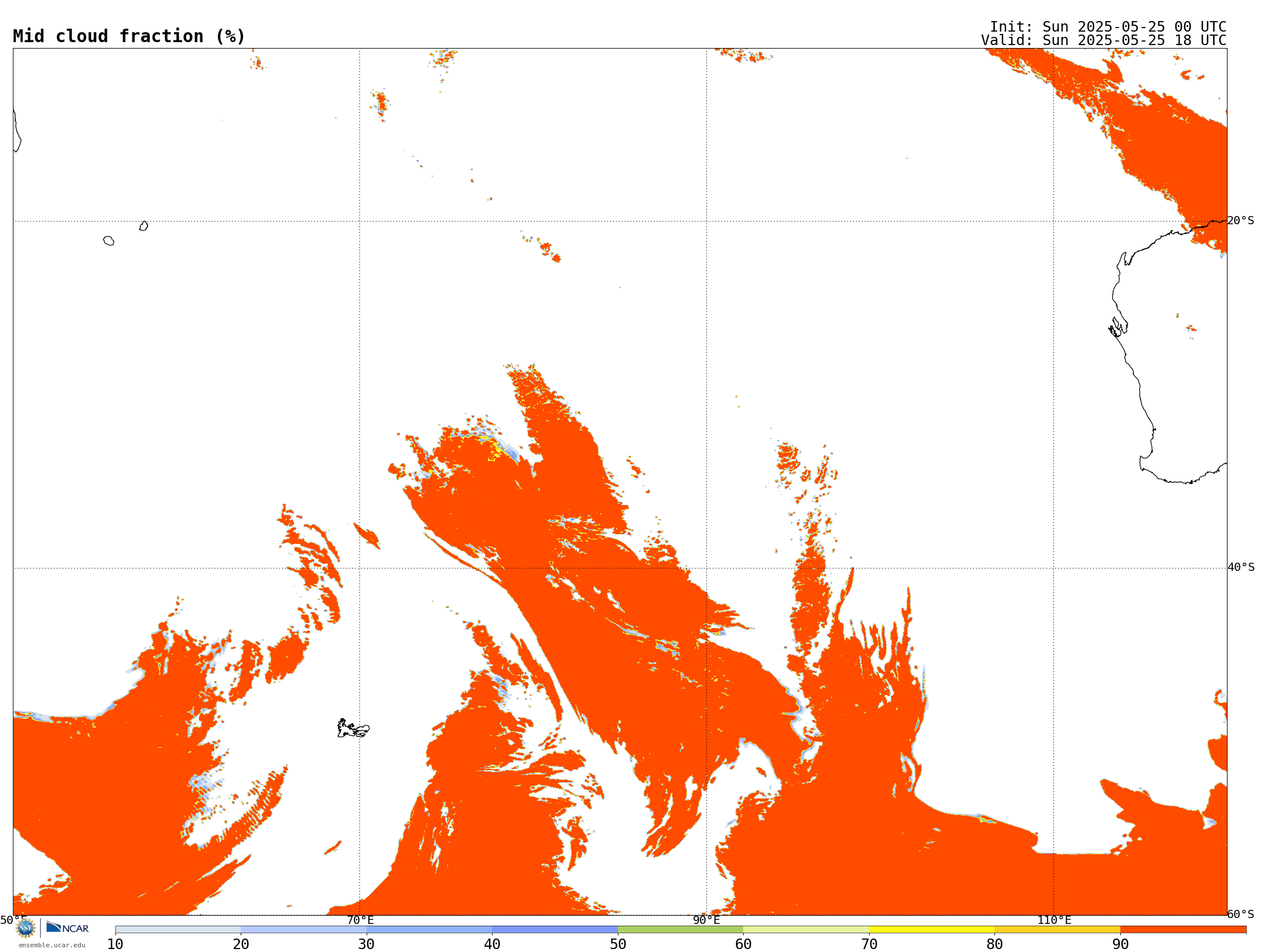Image resolution: width=1265 pixels, height=952 pixels.
Task: Click the colorbar tick label 90
Action: (x=1120, y=944)
